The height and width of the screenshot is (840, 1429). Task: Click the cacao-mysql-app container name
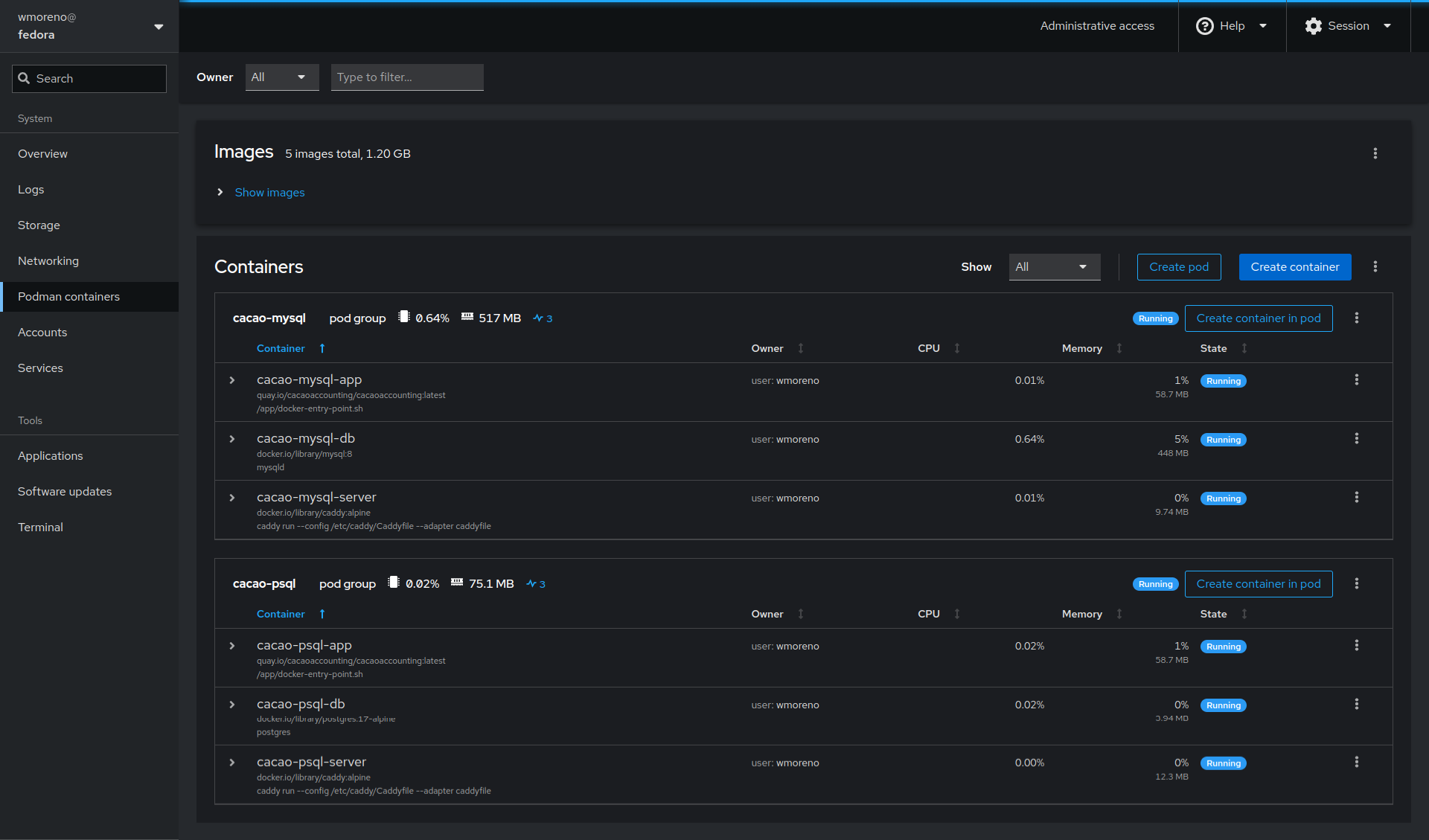click(310, 379)
